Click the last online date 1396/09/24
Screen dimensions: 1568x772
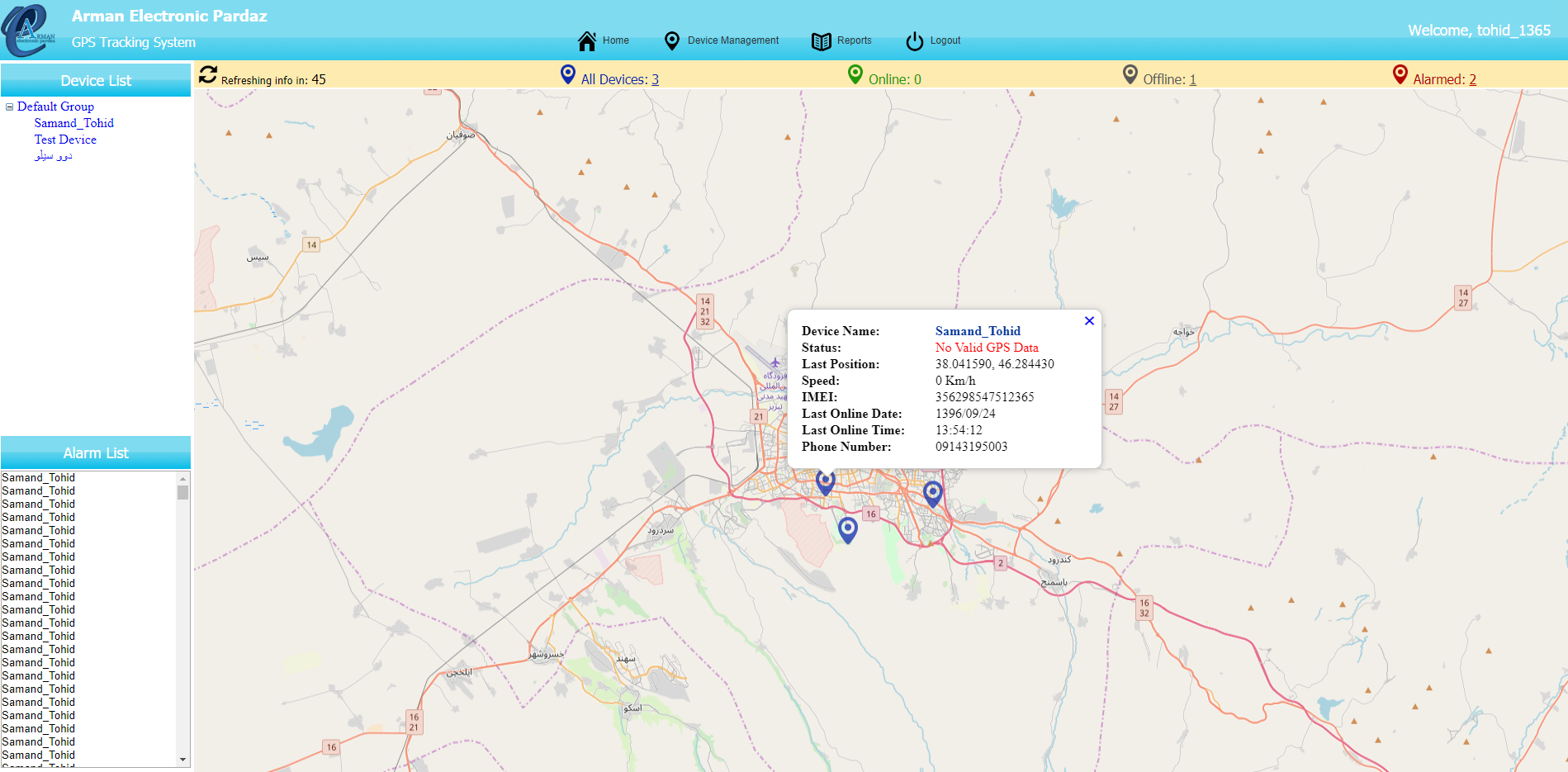(x=965, y=414)
